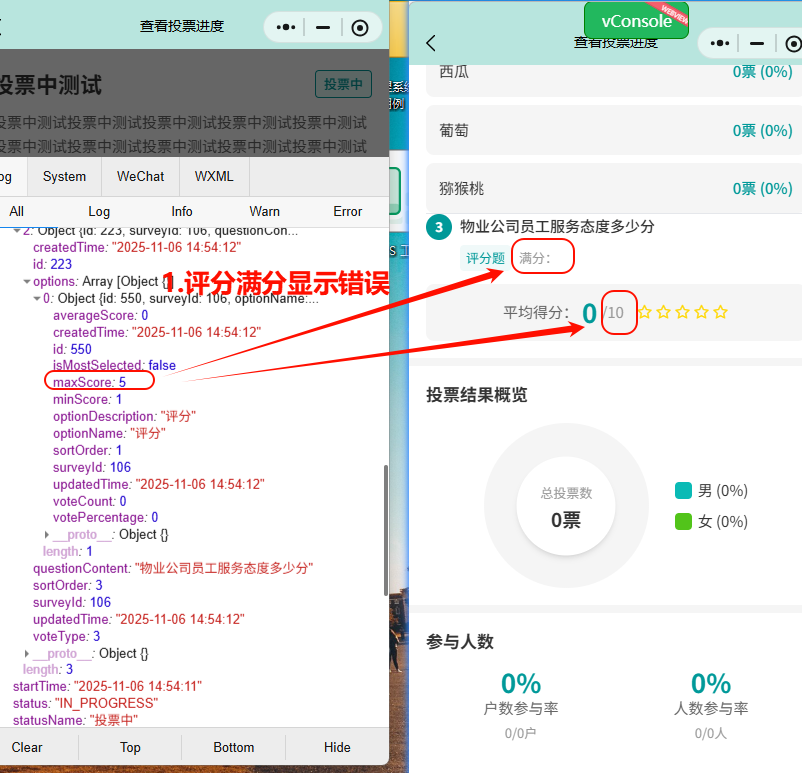Expand the __proto__ node above "length: 1"
Screen dimensions: 802x773
47,535
